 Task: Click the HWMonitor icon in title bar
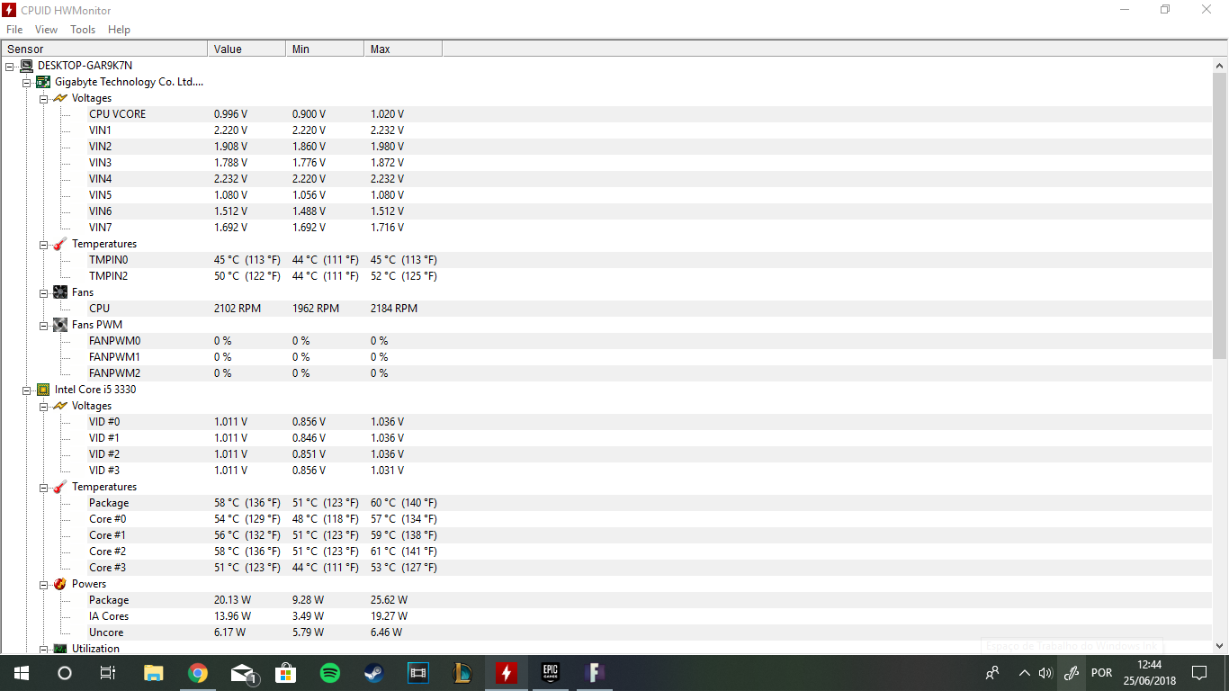point(10,10)
